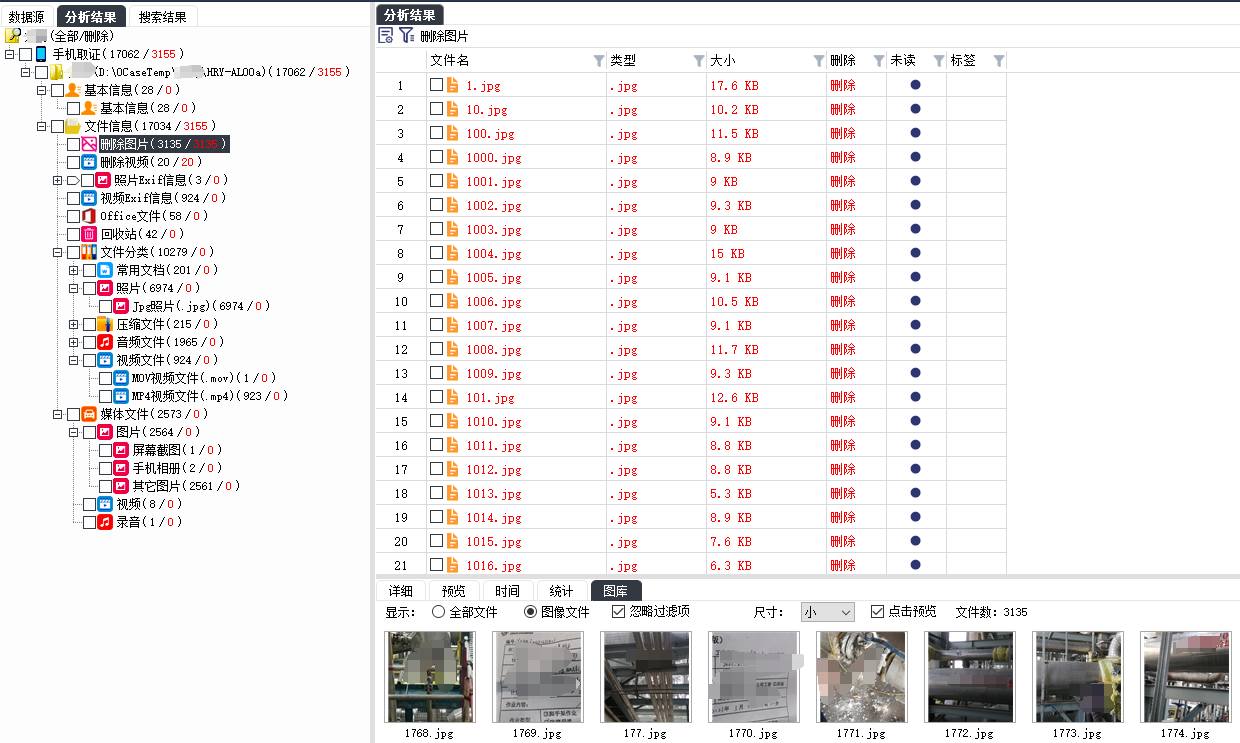This screenshot has height=743, width=1240.
Task: Click the 照片Exif信息 node icon
Action: [103, 180]
